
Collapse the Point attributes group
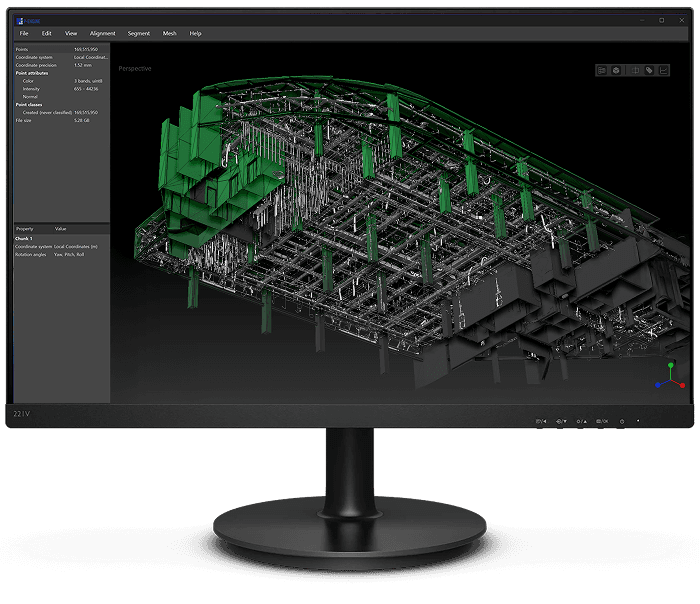tap(32, 73)
